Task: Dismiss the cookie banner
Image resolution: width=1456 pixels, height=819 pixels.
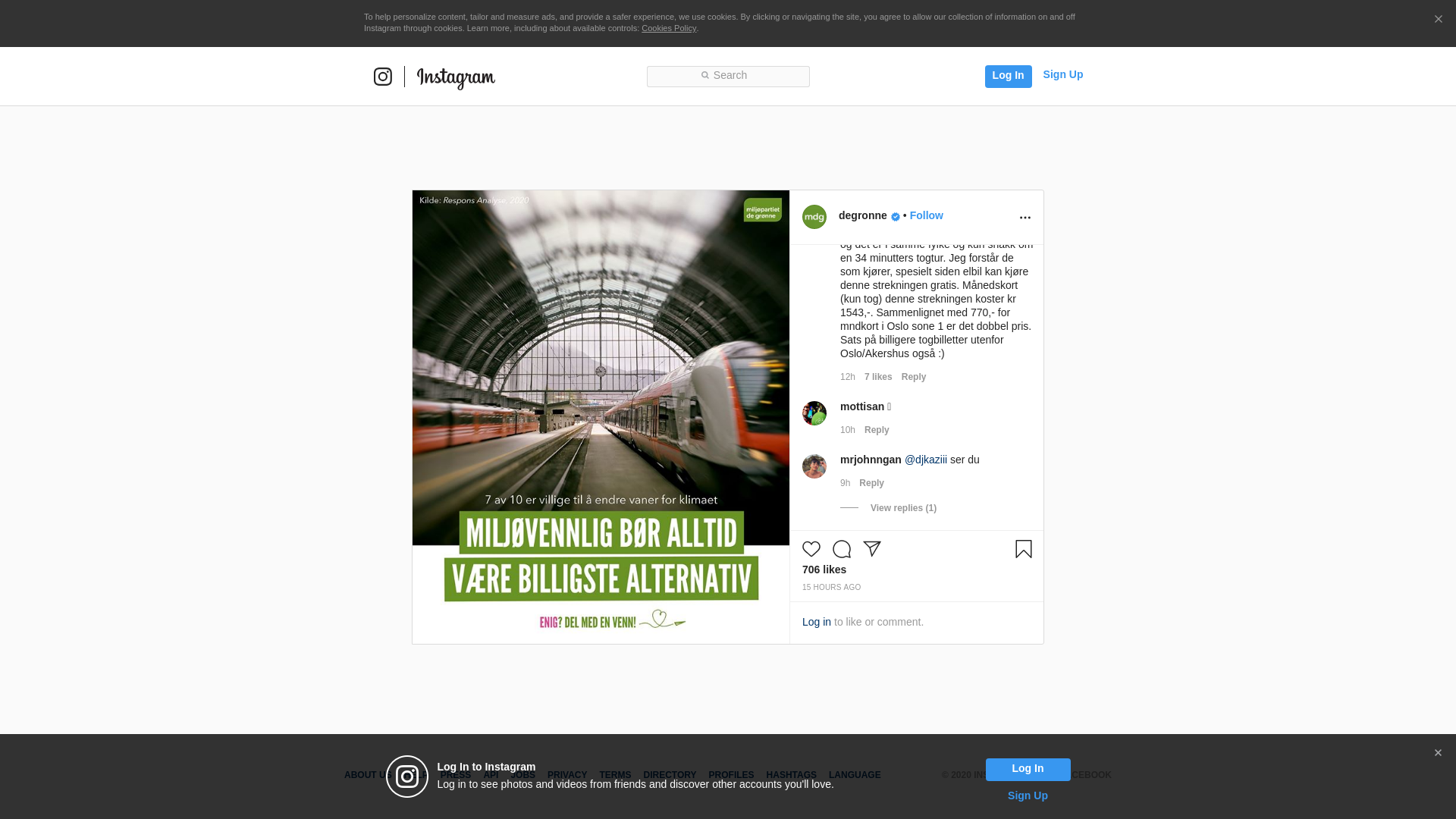Action: tap(1438, 20)
